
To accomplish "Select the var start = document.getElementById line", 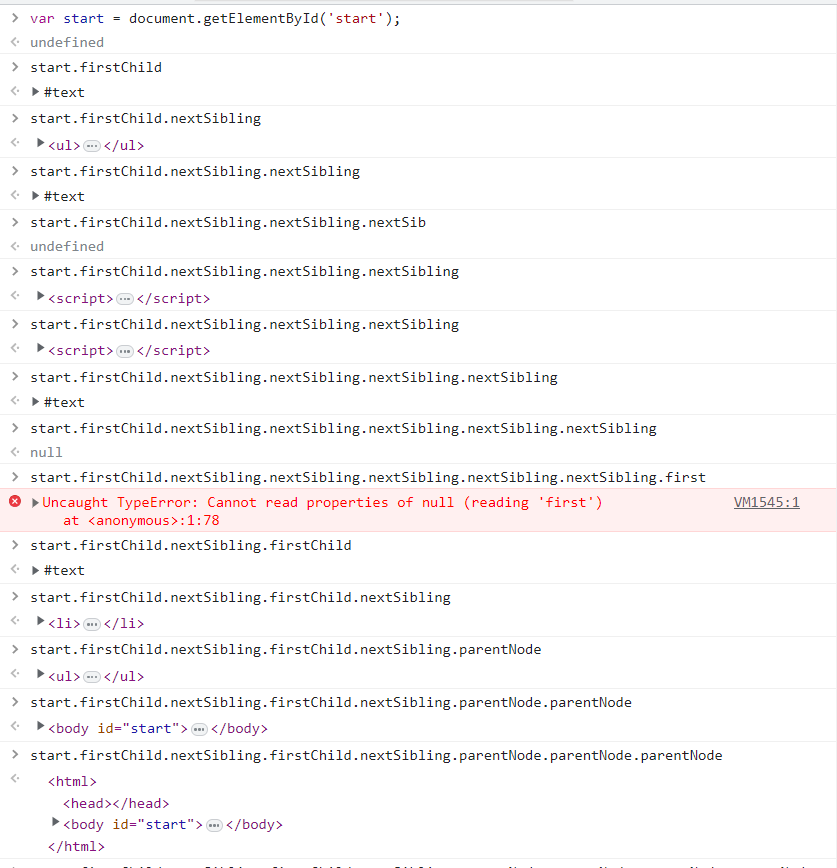I will (x=215, y=19).
